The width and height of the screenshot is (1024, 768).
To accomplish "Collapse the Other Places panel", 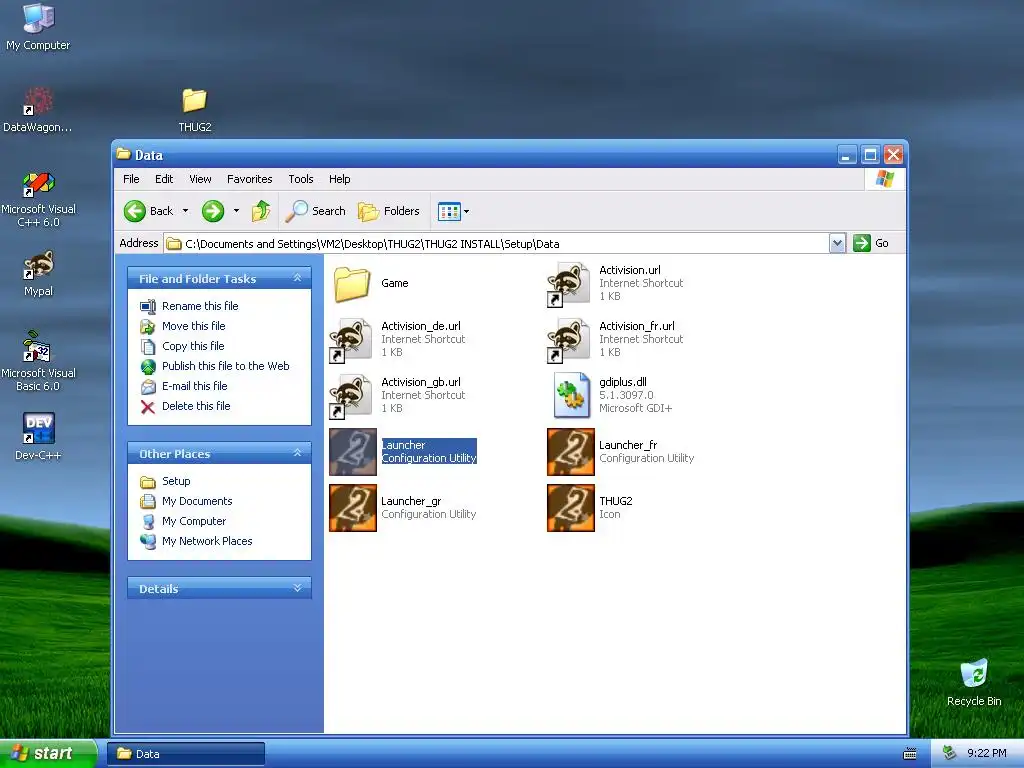I will (297, 453).
